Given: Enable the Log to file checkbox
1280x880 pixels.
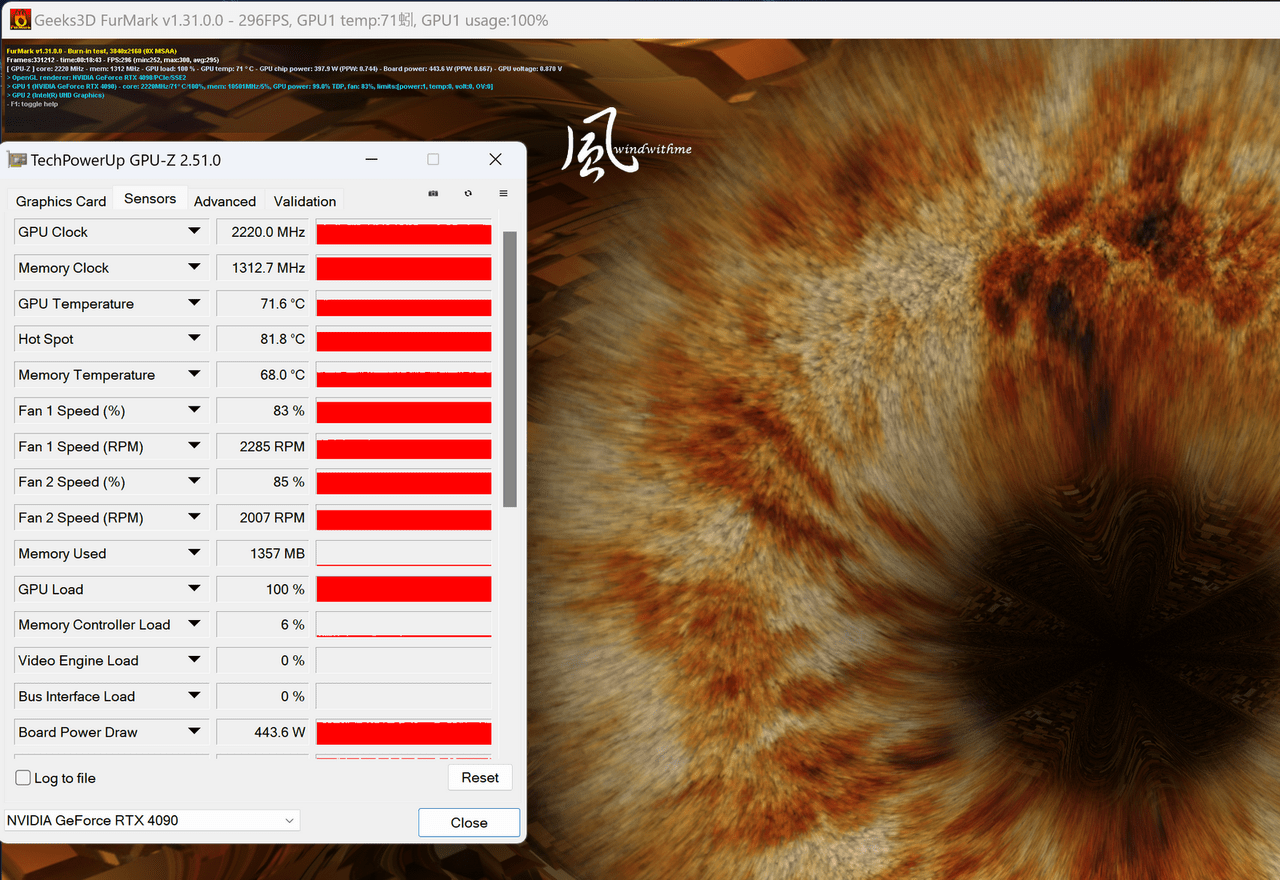Looking at the screenshot, I should point(23,778).
